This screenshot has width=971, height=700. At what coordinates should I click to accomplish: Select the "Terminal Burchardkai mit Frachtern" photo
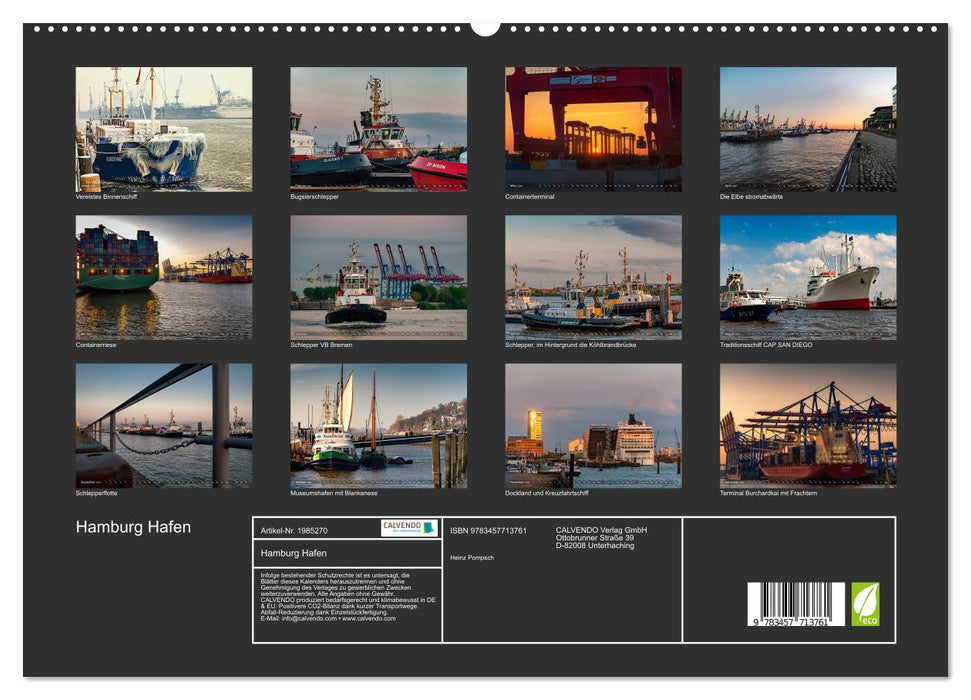(x=808, y=426)
